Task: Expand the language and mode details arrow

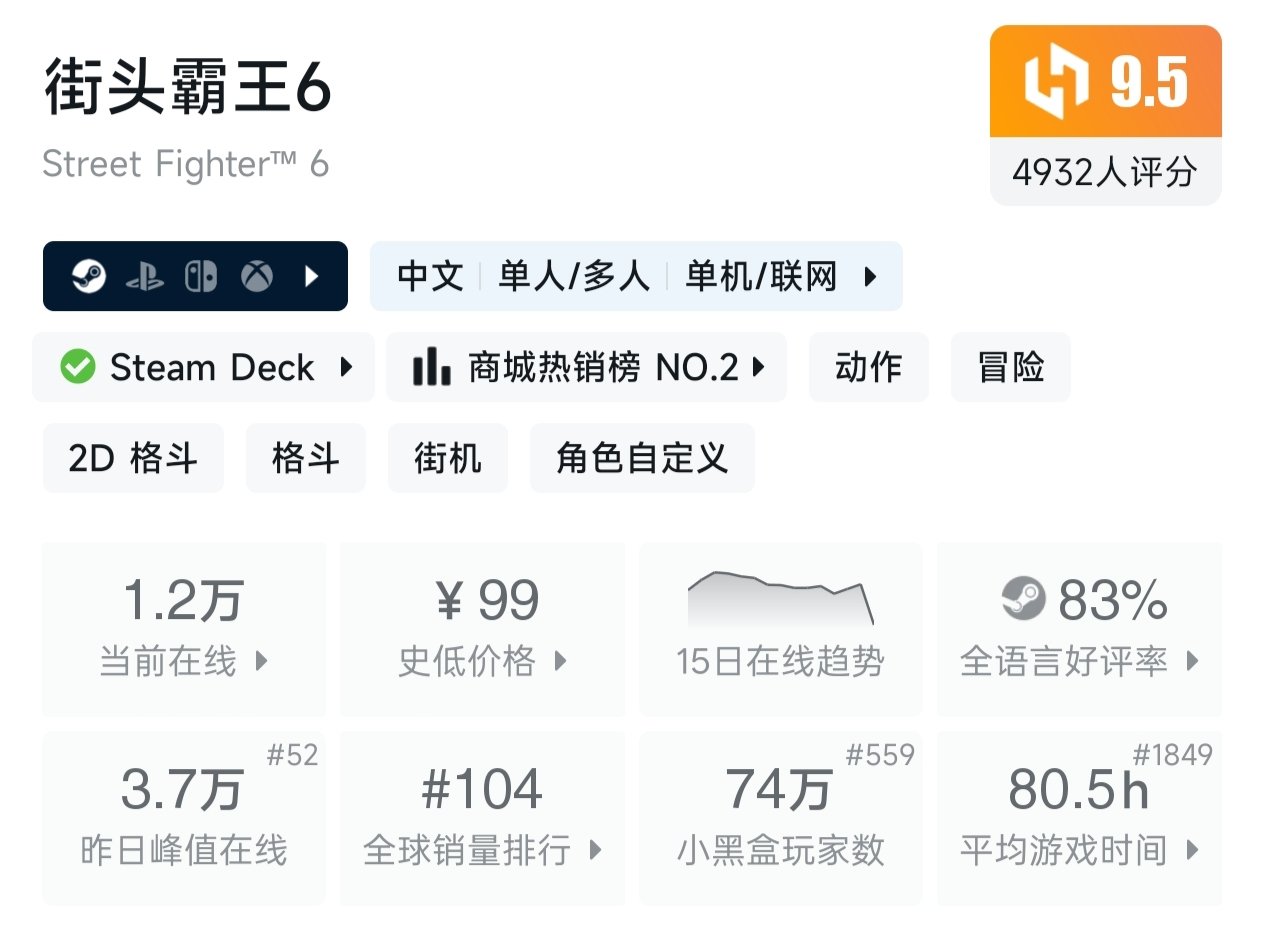Action: coord(870,277)
